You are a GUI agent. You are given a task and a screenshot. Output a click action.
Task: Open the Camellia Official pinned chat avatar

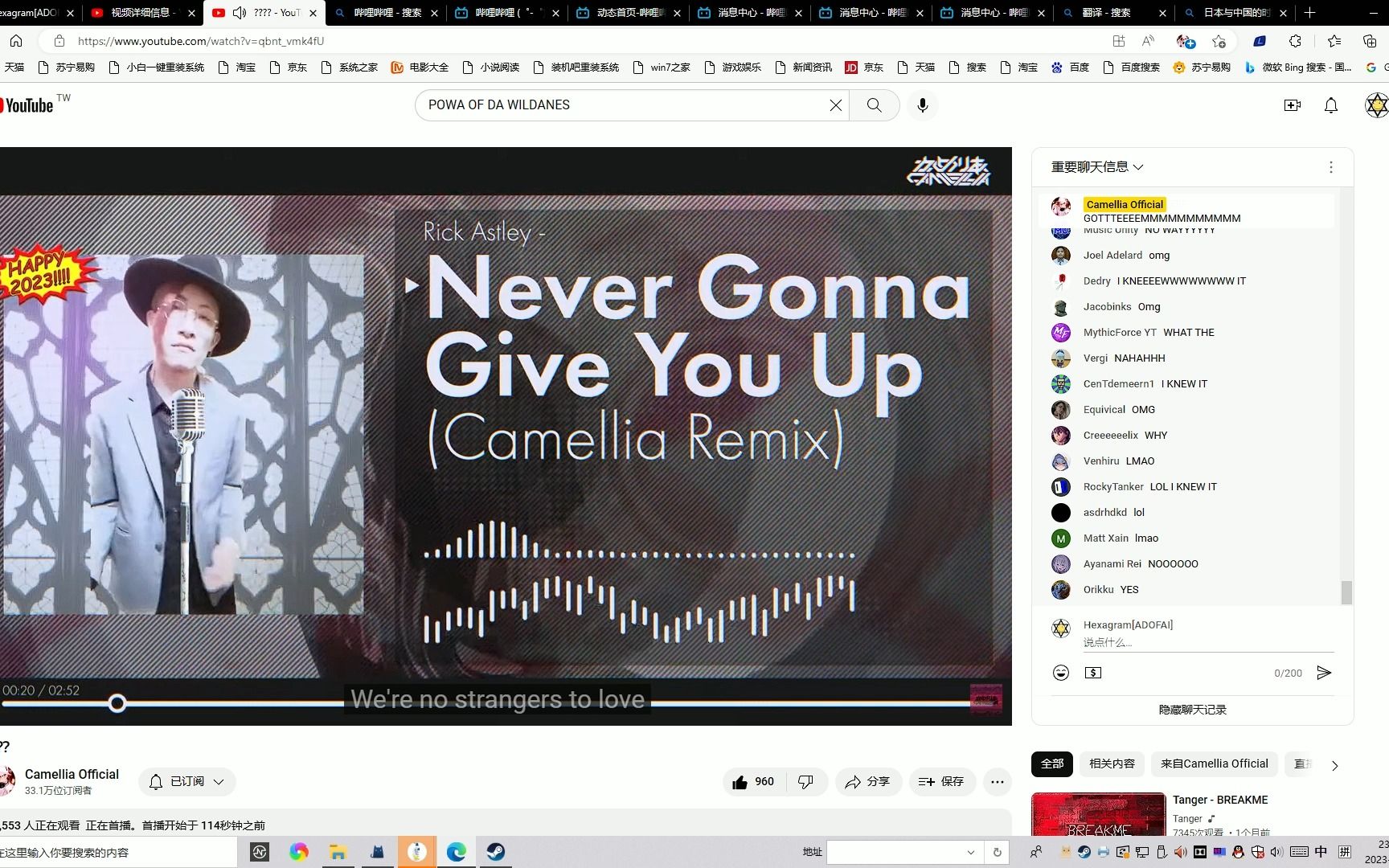pyautogui.click(x=1061, y=207)
